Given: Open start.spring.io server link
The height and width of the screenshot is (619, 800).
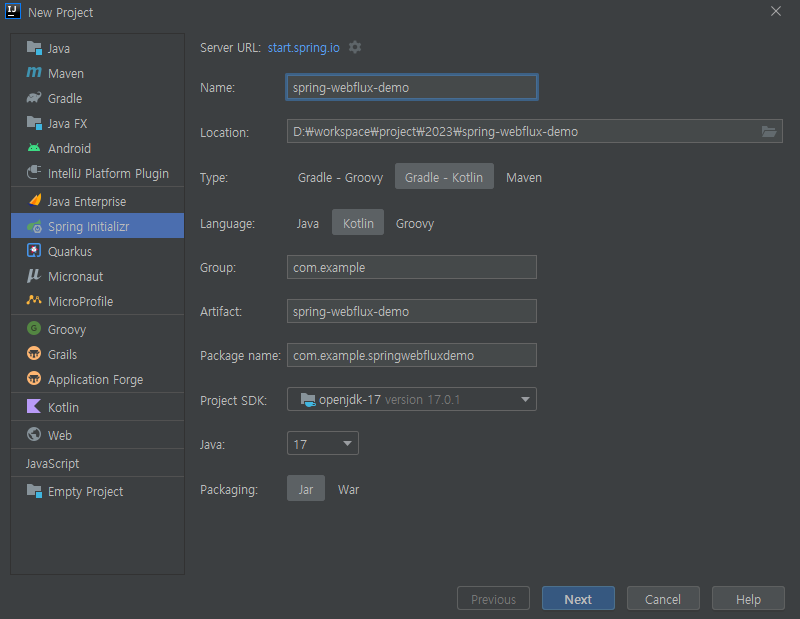Looking at the screenshot, I should tap(304, 47).
